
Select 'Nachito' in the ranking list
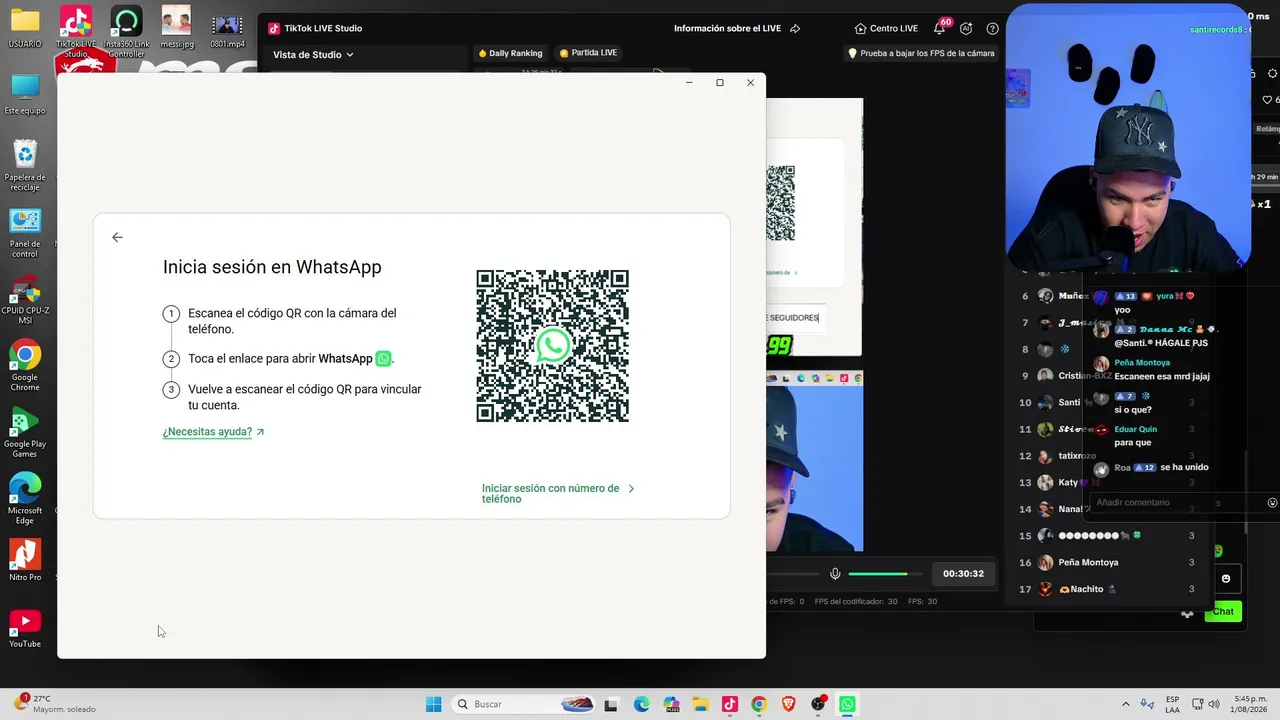point(1087,589)
